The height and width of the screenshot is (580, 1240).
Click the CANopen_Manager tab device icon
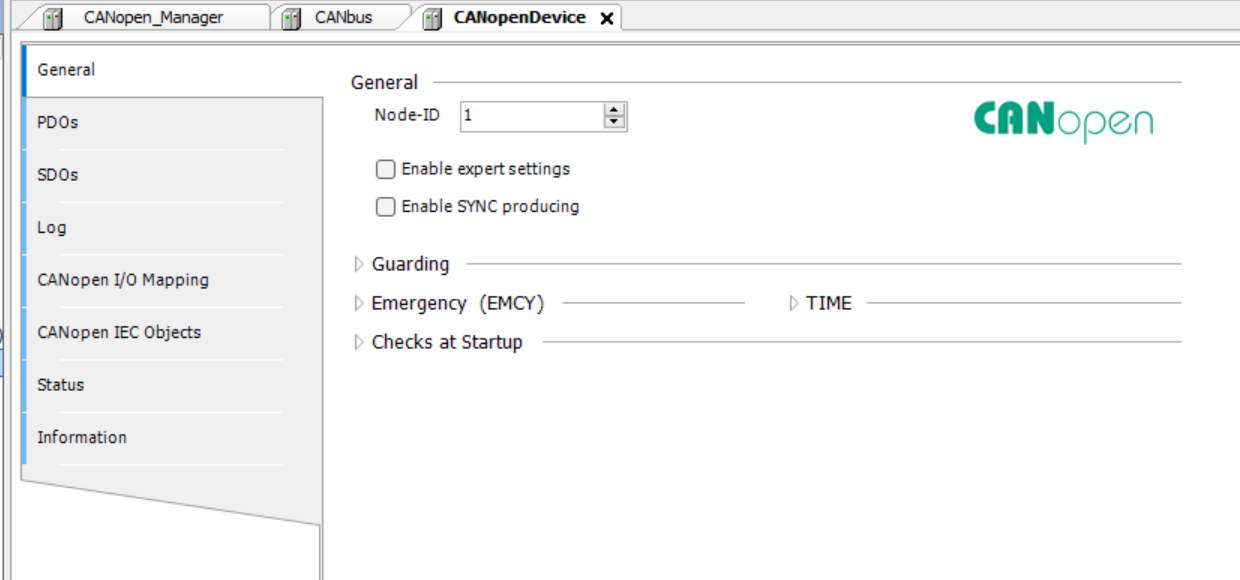click(x=53, y=19)
